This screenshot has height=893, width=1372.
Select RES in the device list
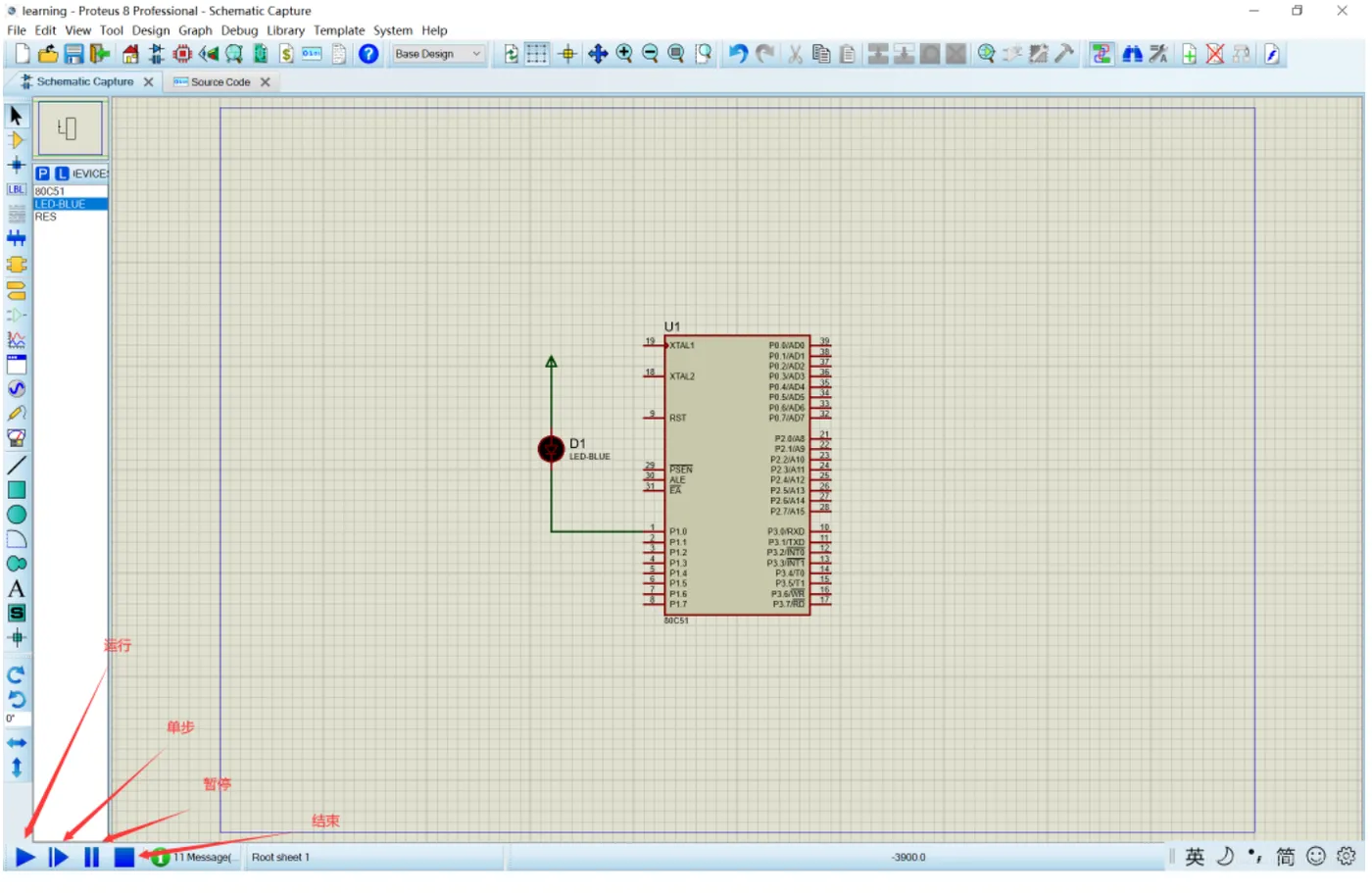point(71,217)
